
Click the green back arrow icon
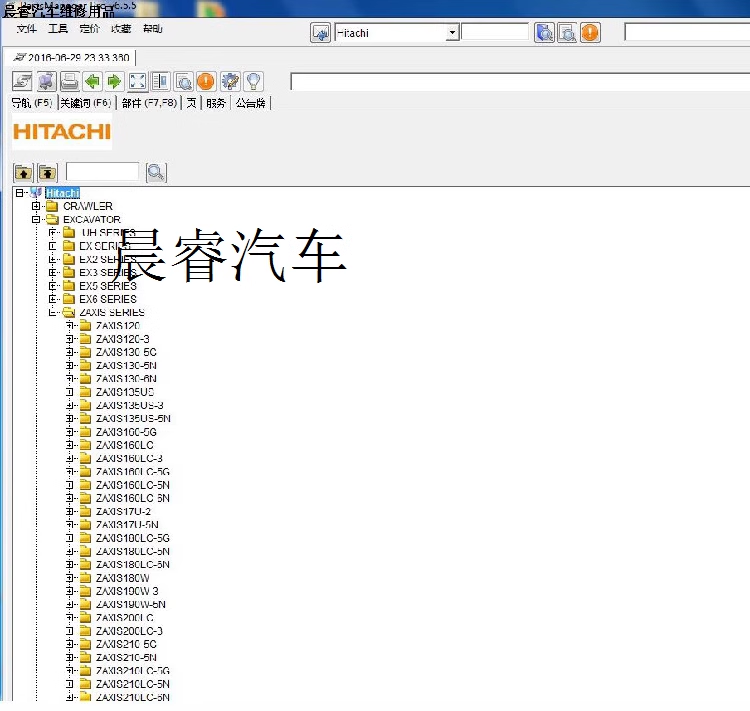click(x=92, y=82)
